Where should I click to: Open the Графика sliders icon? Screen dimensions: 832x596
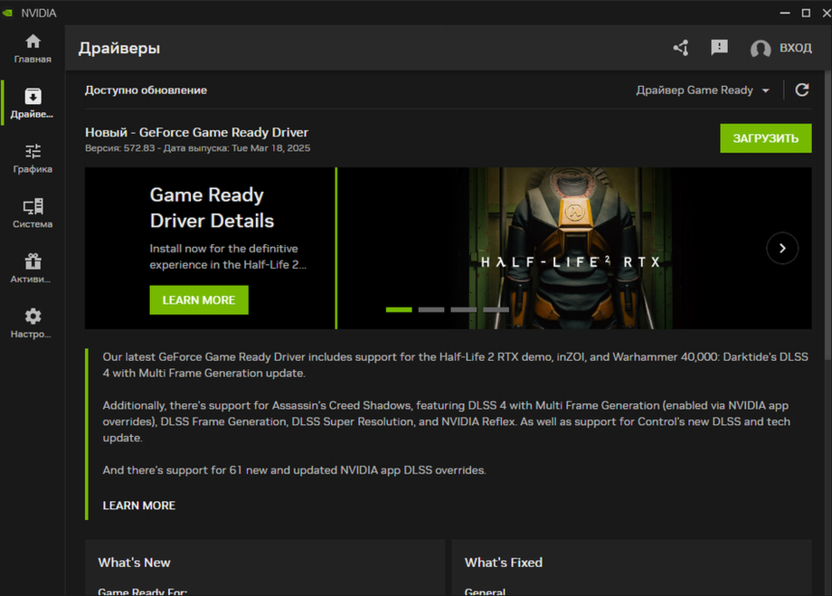[33, 151]
